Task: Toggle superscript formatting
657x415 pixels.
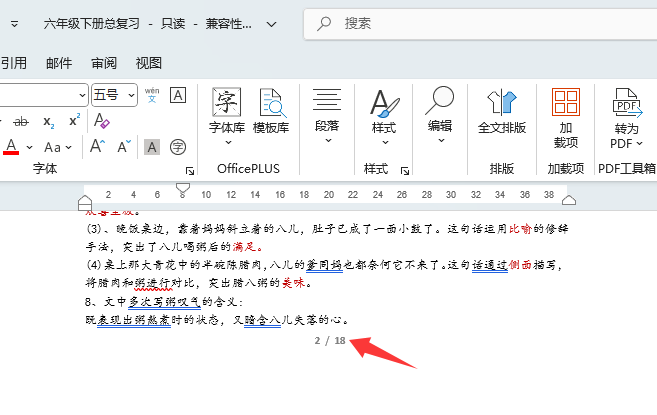Action: 75,121
